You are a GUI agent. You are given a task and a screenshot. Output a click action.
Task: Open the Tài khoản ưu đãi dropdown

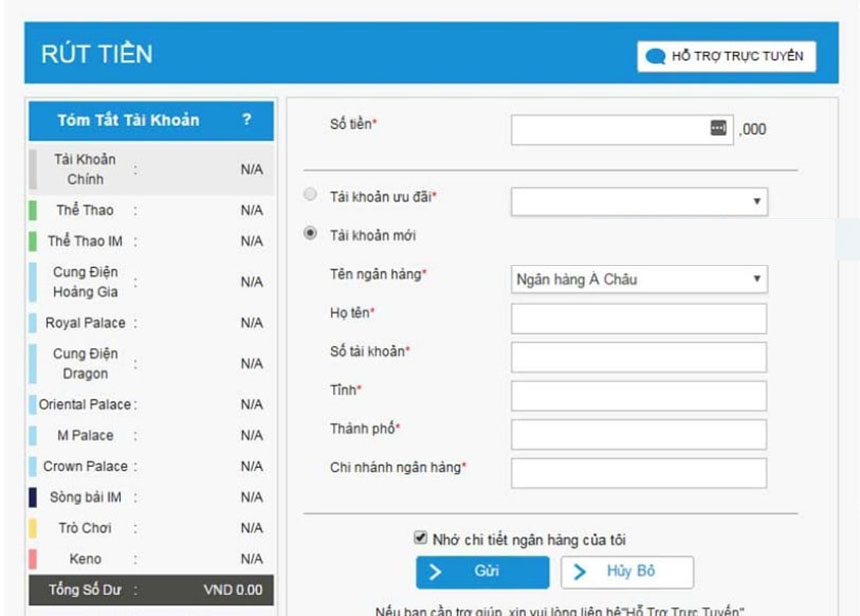coord(638,201)
